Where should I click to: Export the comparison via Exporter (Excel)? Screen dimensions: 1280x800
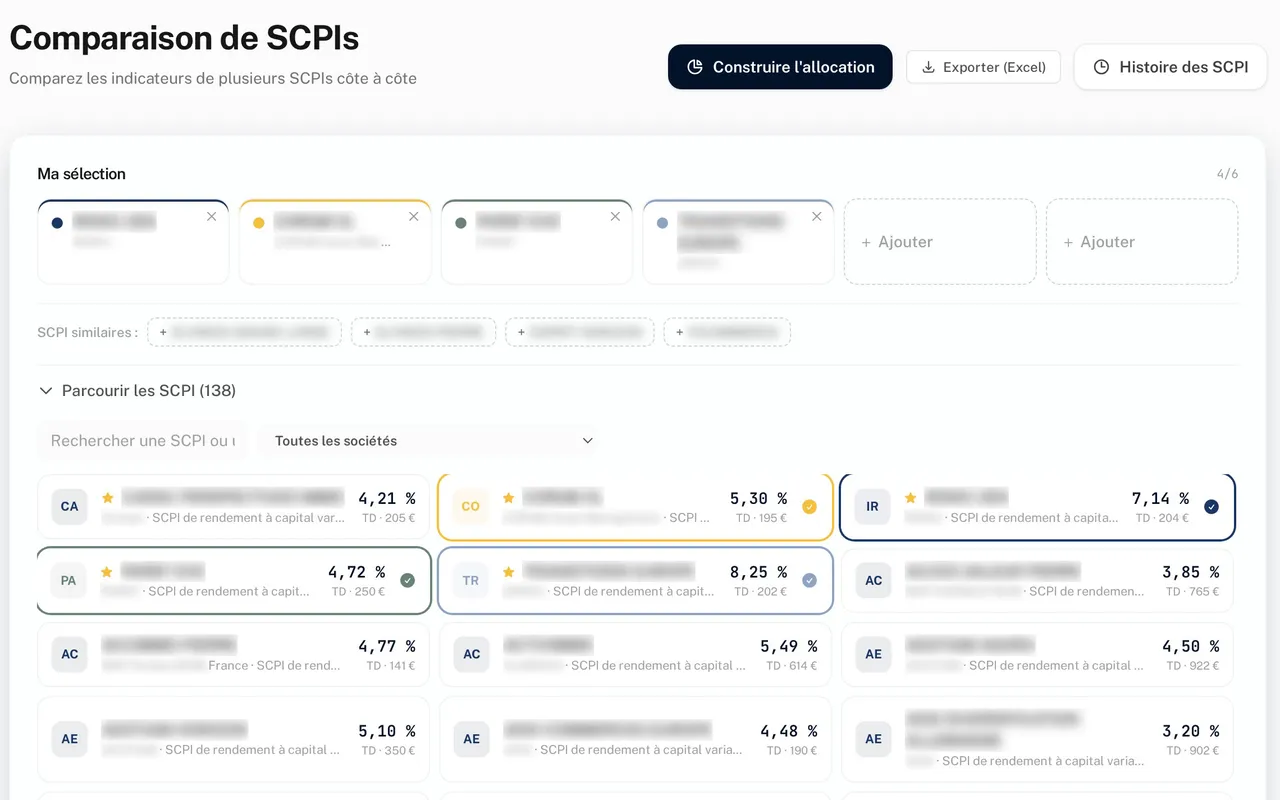tap(983, 67)
